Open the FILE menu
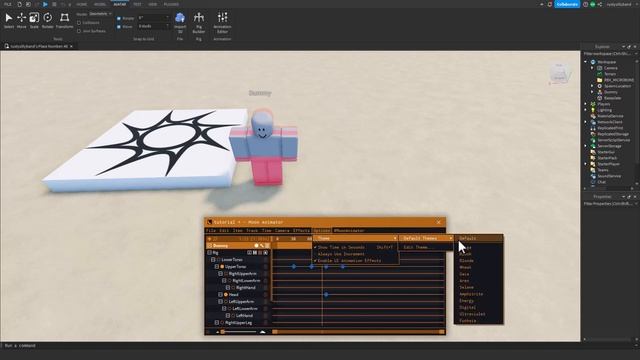The height and width of the screenshot is (360, 640). (x=7, y=4)
